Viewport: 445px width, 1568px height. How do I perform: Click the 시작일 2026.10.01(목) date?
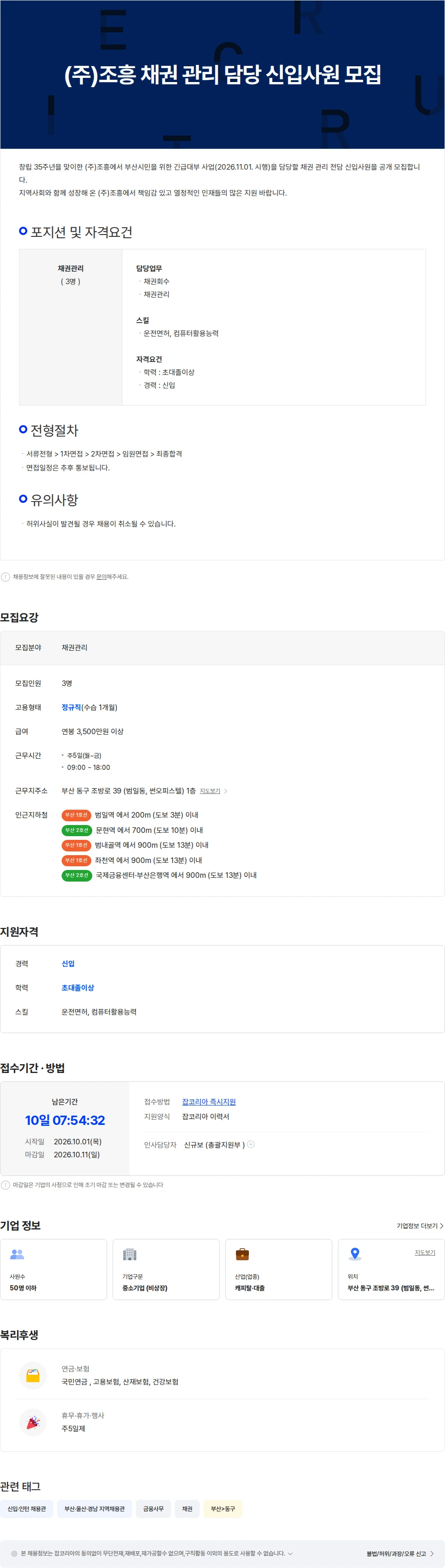[x=78, y=1141]
